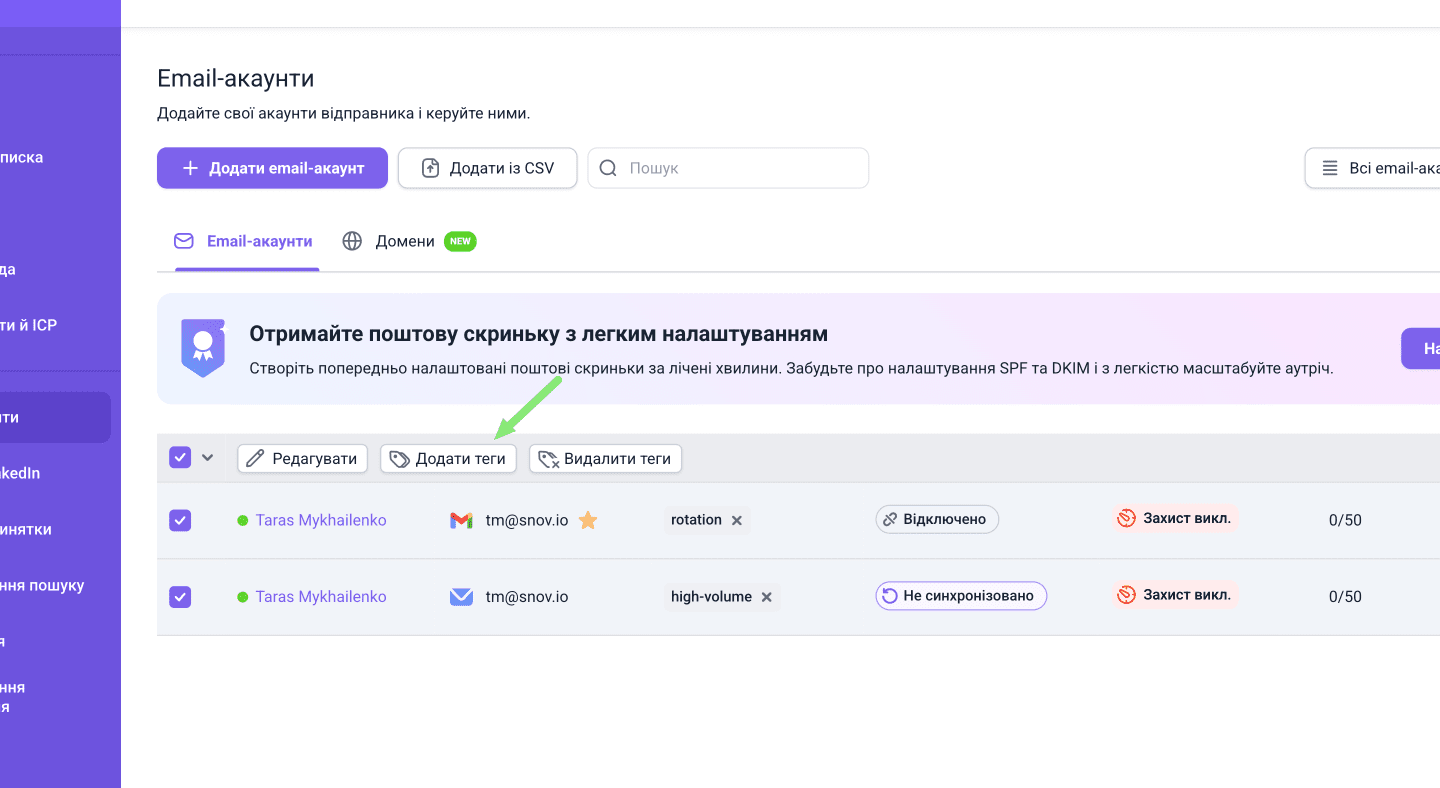Uncheck the first Taras Mykhailenko row checkbox

(180, 520)
